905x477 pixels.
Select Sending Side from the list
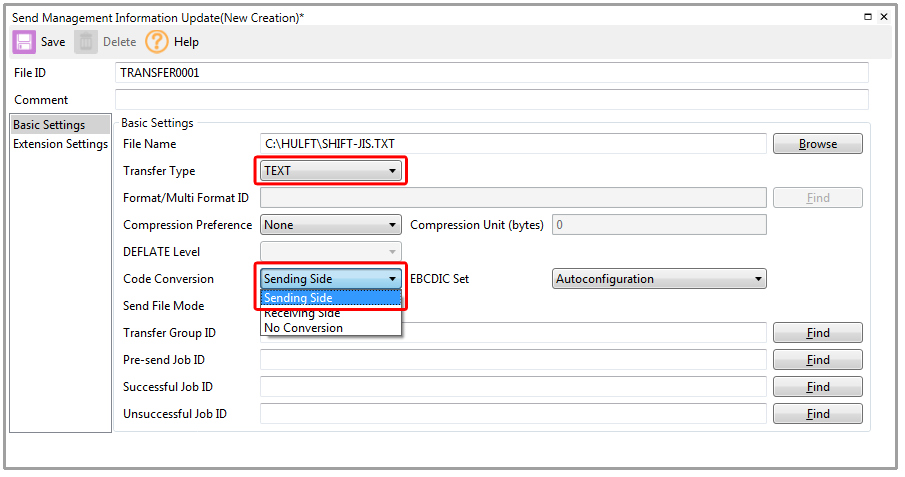330,298
